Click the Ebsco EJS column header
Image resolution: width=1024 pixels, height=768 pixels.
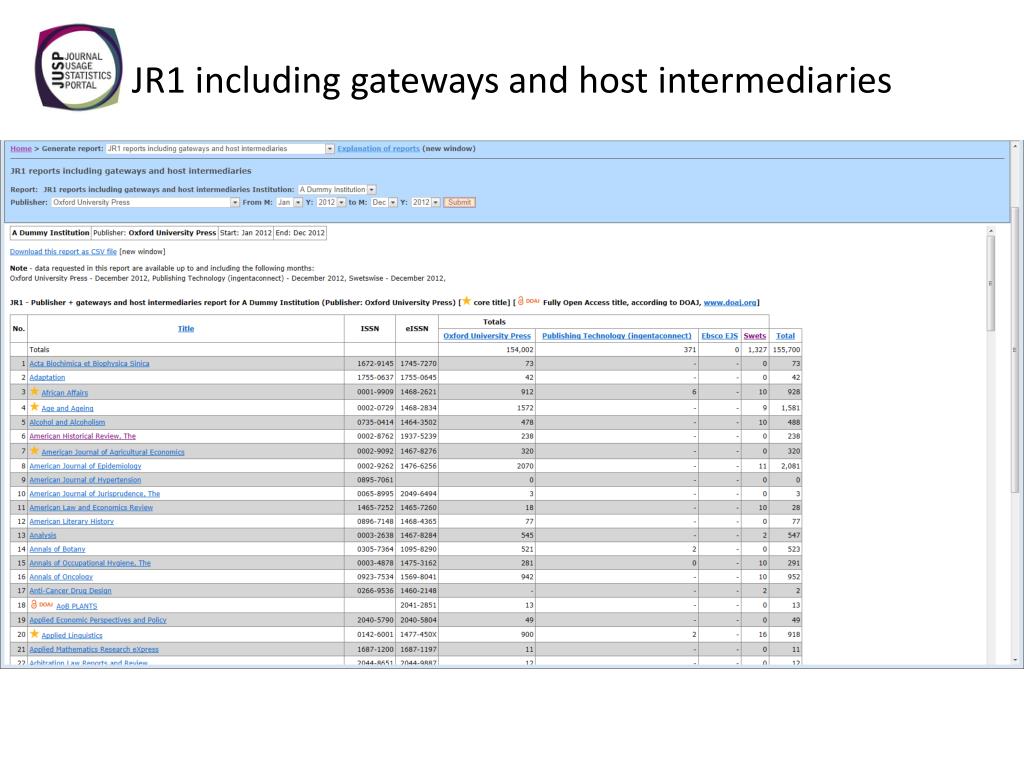coord(720,336)
